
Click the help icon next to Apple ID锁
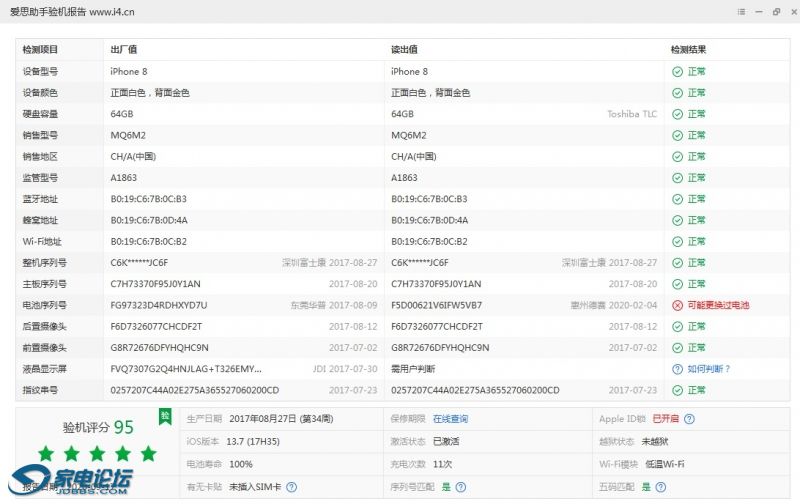click(x=689, y=419)
